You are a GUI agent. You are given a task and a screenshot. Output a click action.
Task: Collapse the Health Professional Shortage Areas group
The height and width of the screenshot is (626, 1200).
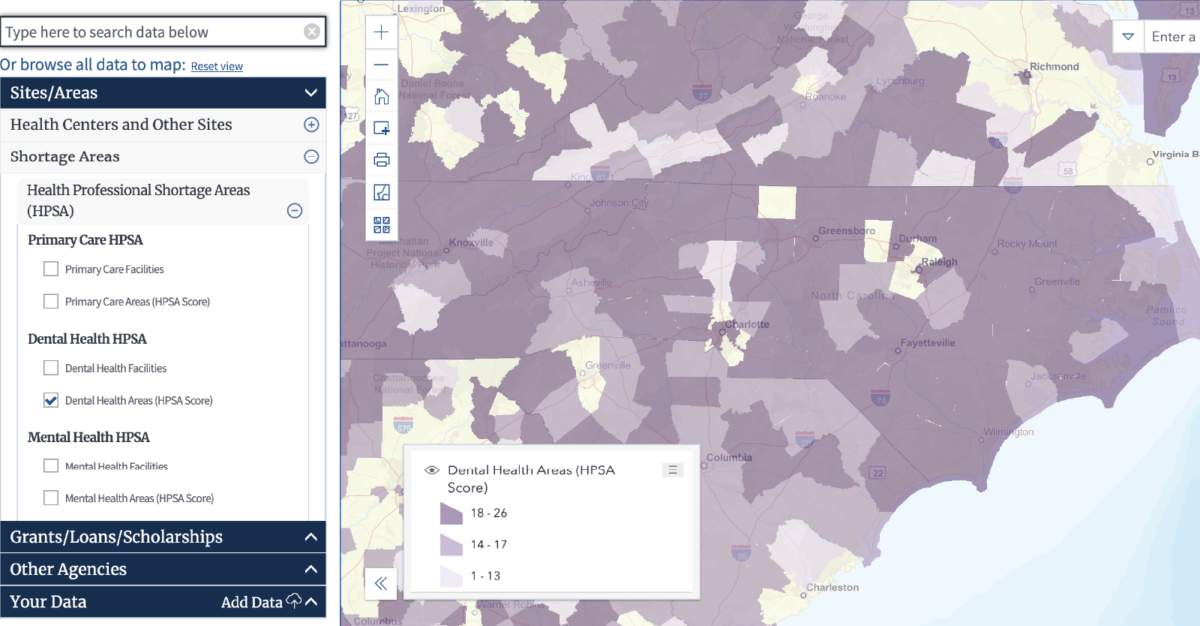tap(294, 211)
